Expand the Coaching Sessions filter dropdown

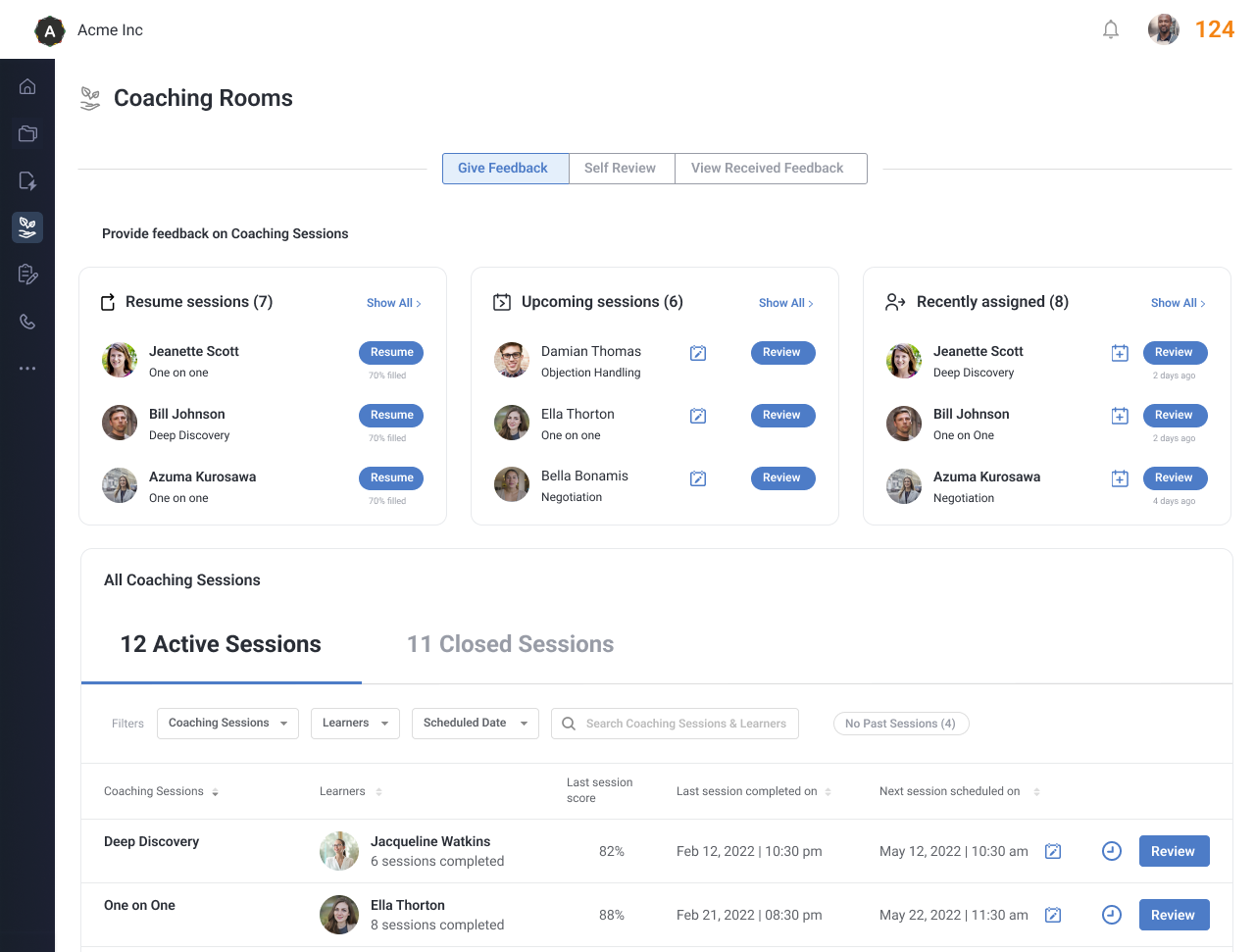pyautogui.click(x=227, y=724)
